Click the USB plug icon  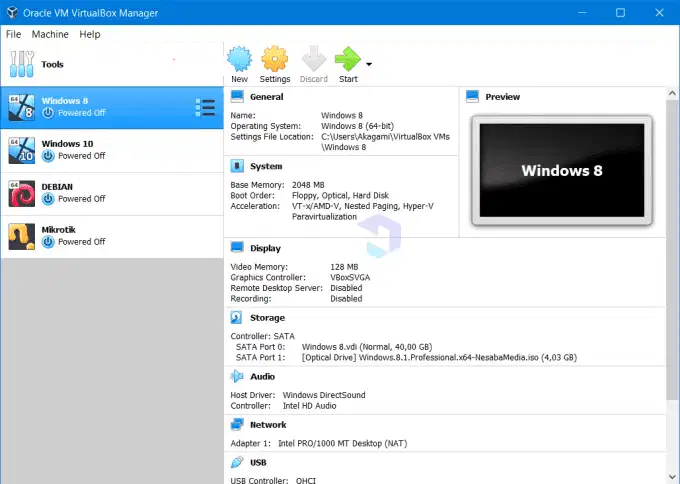coord(237,462)
